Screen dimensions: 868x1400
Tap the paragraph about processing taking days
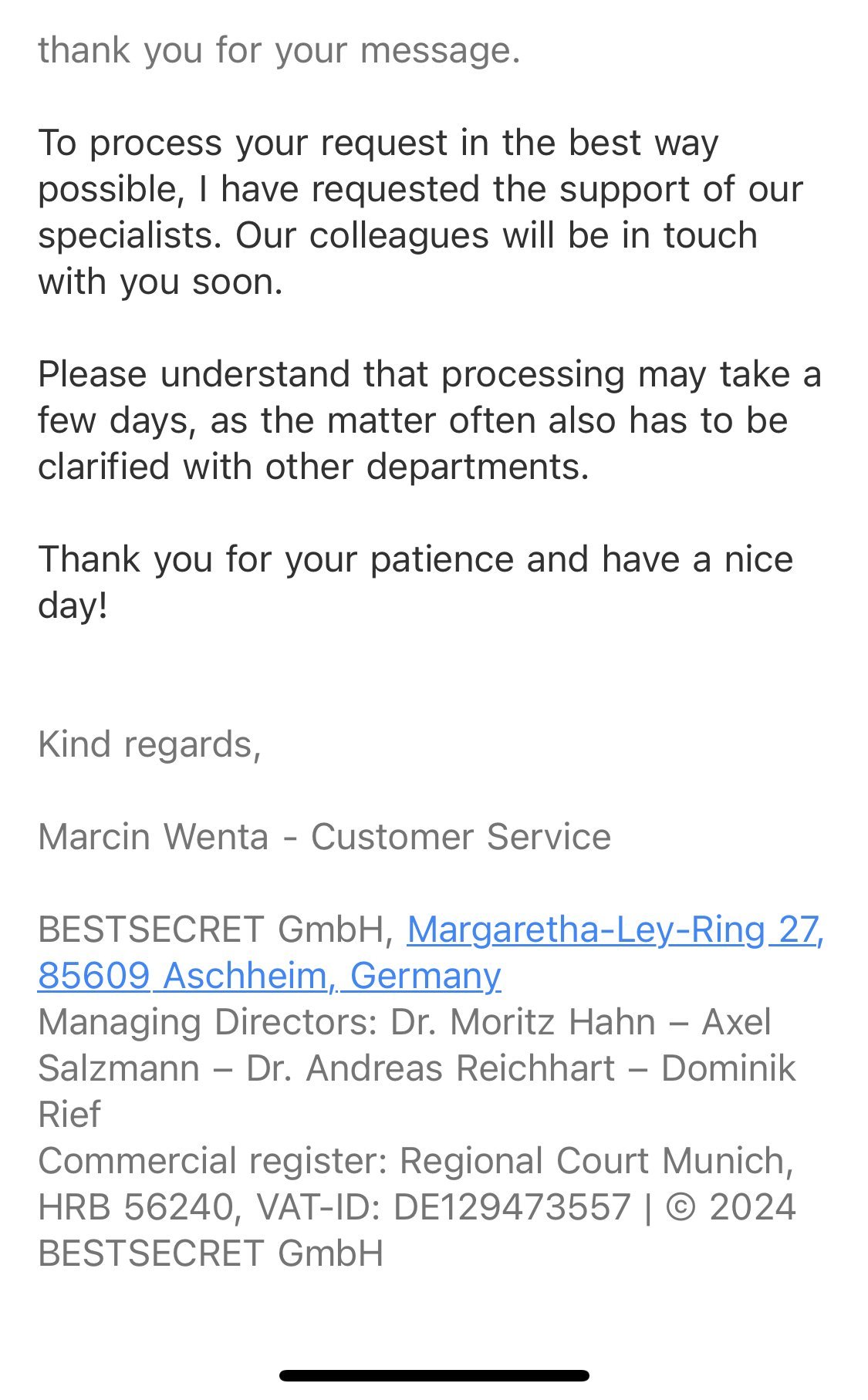[429, 420]
